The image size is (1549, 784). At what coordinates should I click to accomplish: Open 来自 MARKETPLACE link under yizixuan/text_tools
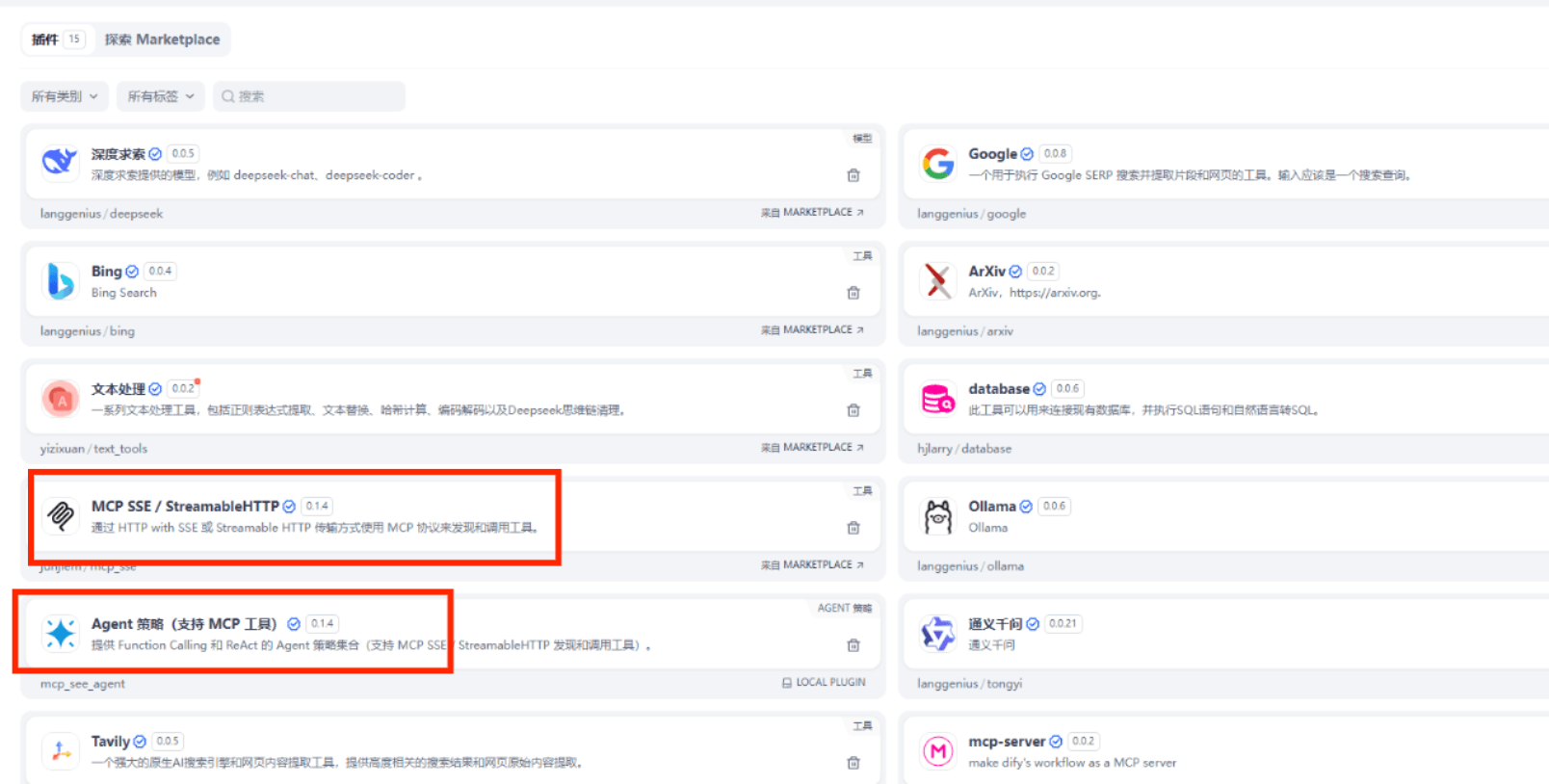(x=812, y=448)
